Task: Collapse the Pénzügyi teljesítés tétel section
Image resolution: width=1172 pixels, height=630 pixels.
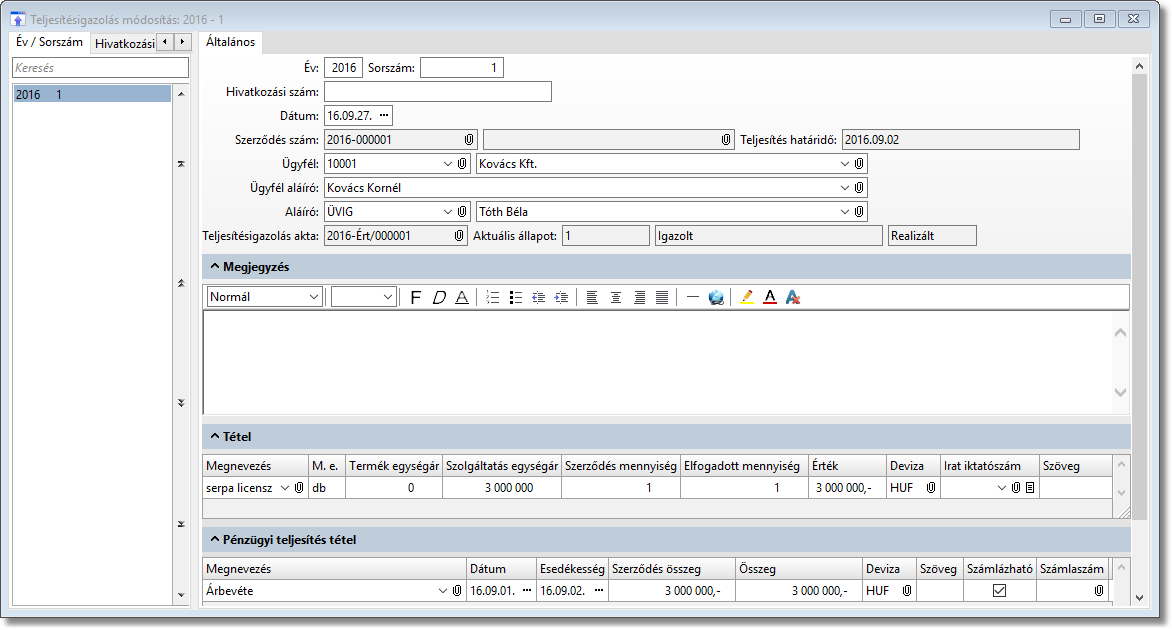Action: tap(215, 540)
